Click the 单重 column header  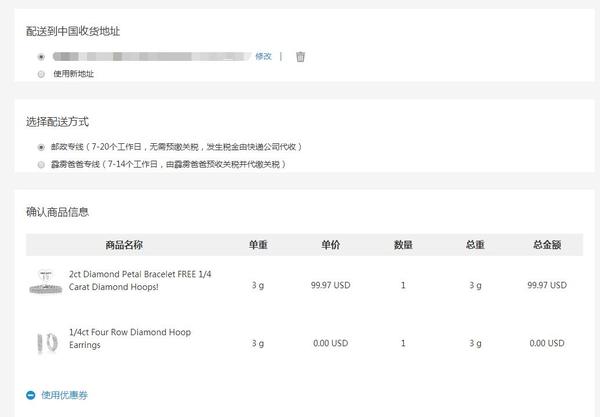point(257,244)
